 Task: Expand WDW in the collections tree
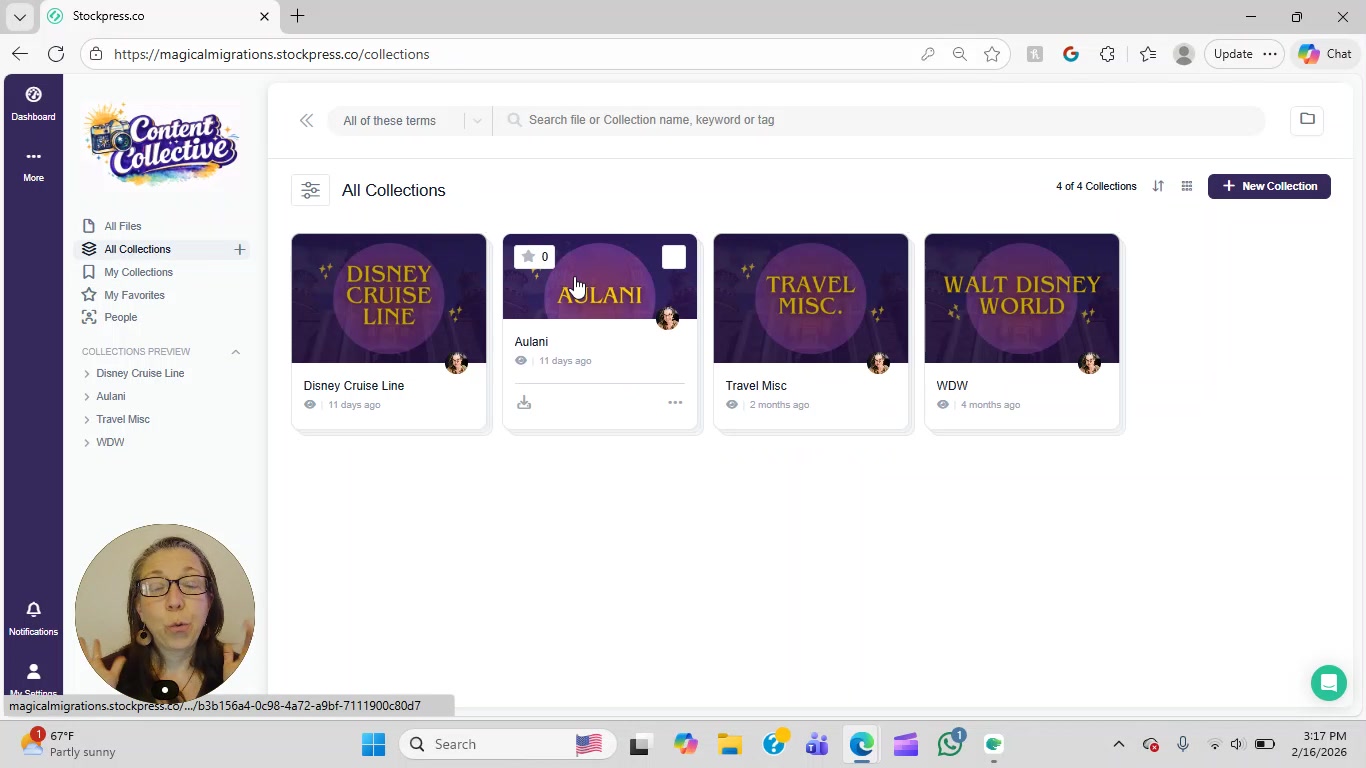pyautogui.click(x=87, y=443)
